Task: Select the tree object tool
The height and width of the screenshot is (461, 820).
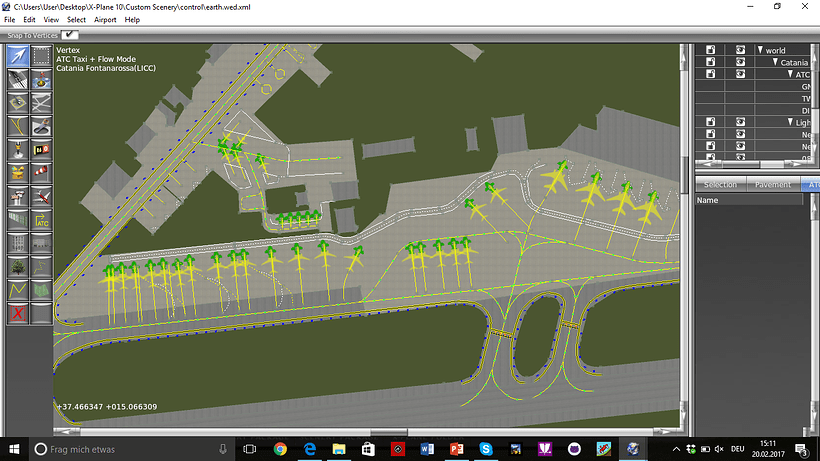Action: point(18,267)
